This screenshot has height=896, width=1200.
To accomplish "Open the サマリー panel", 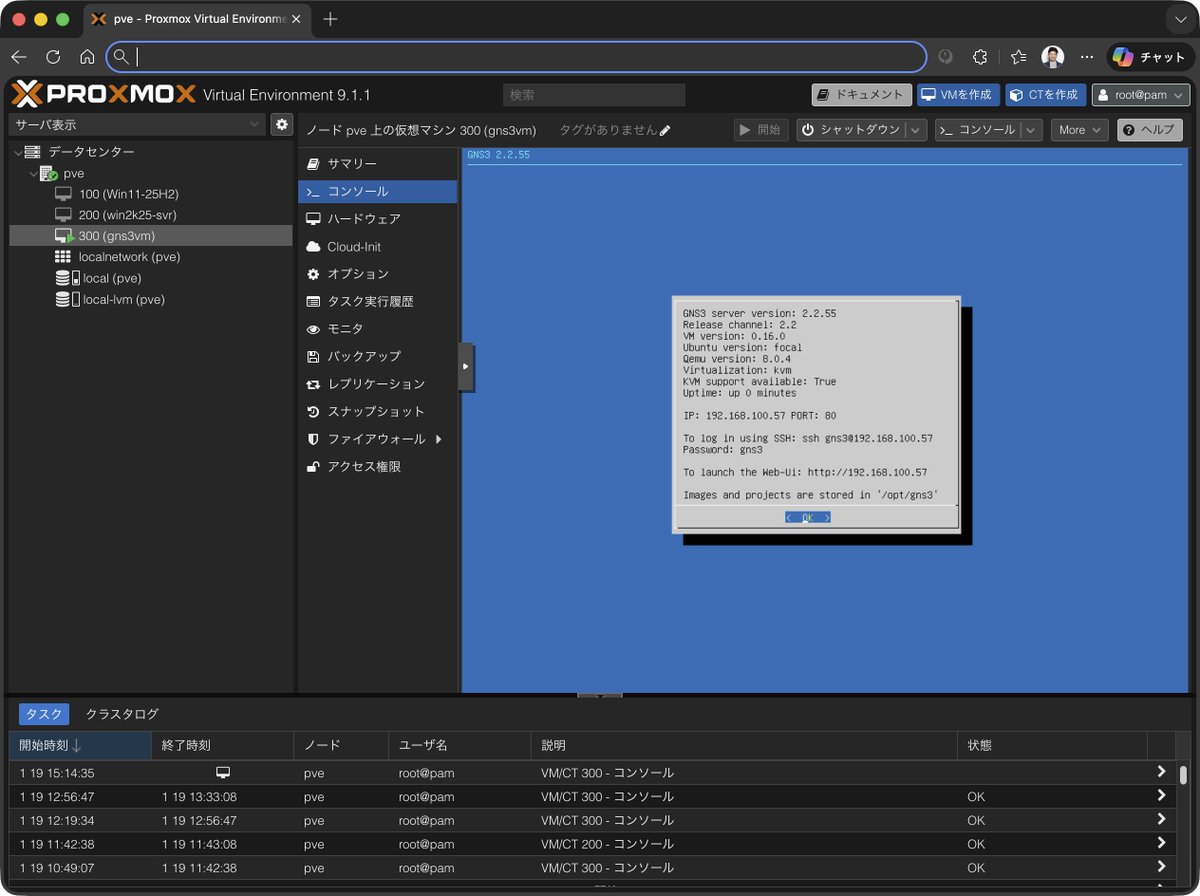I will click(x=378, y=163).
